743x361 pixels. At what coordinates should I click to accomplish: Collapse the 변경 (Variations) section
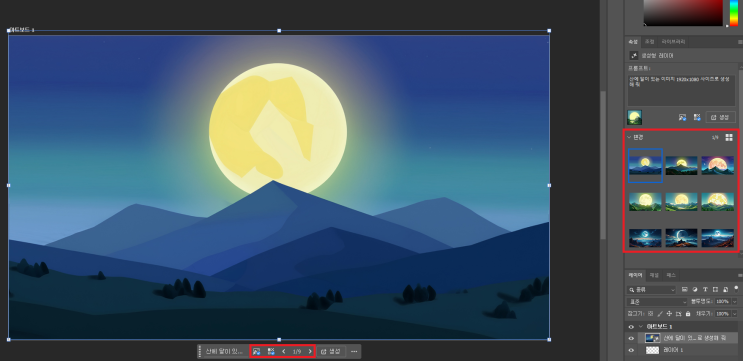(629, 137)
